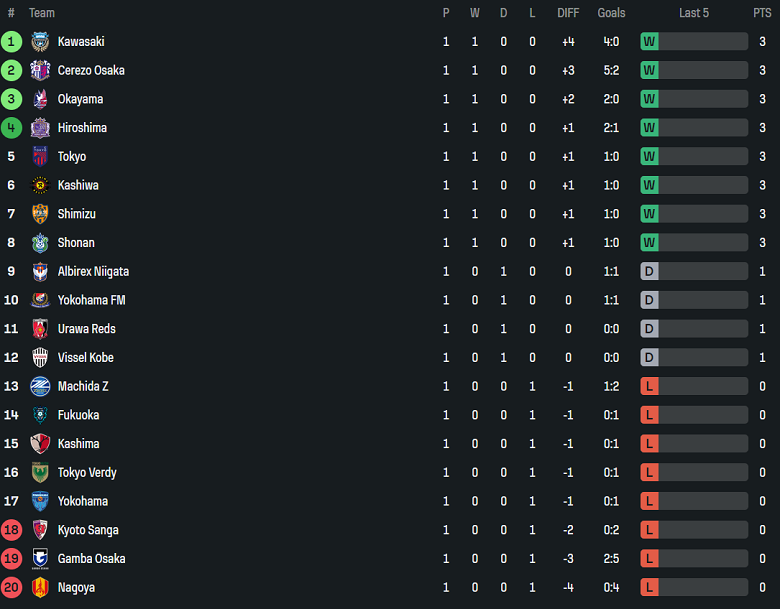The height and width of the screenshot is (609, 780).
Task: Click the red position 18 badge
Action: coord(11,530)
